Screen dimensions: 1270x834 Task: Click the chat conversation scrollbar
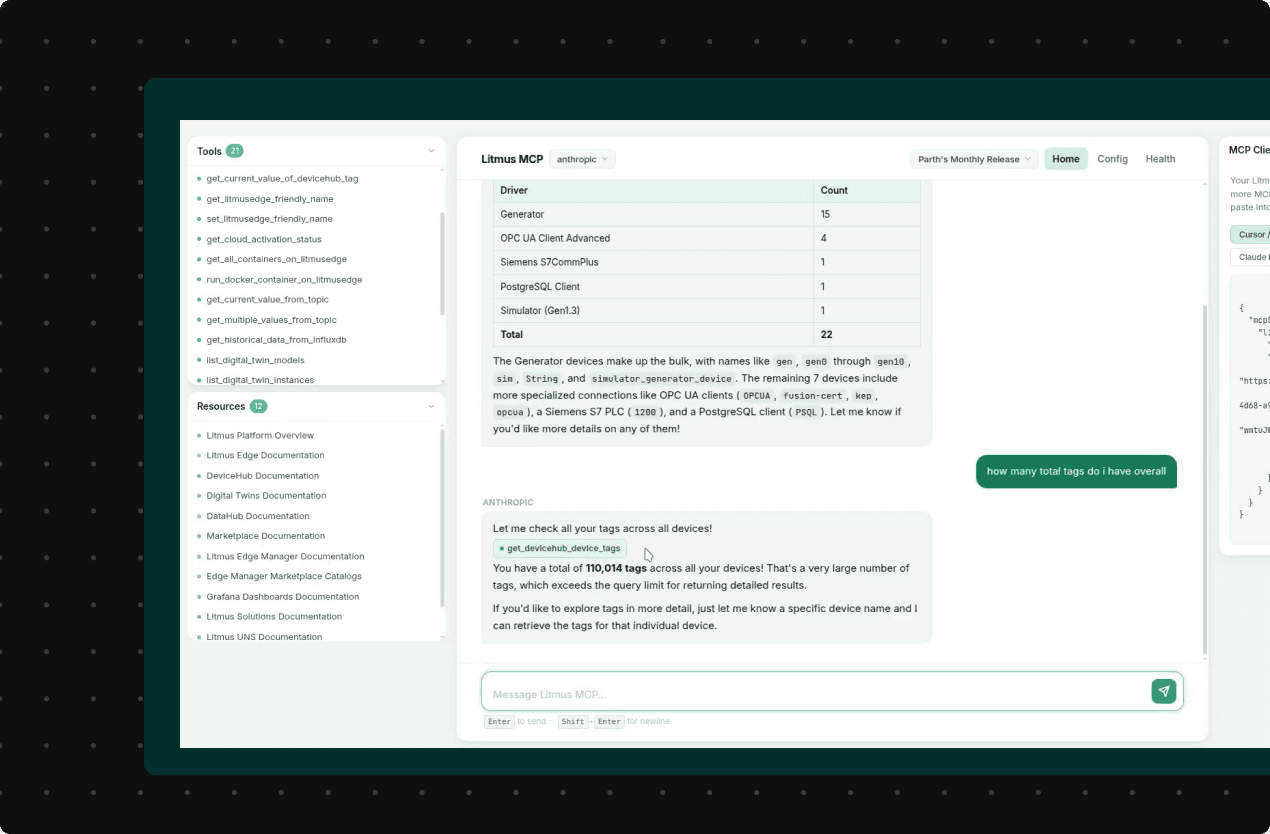pos(1205,480)
